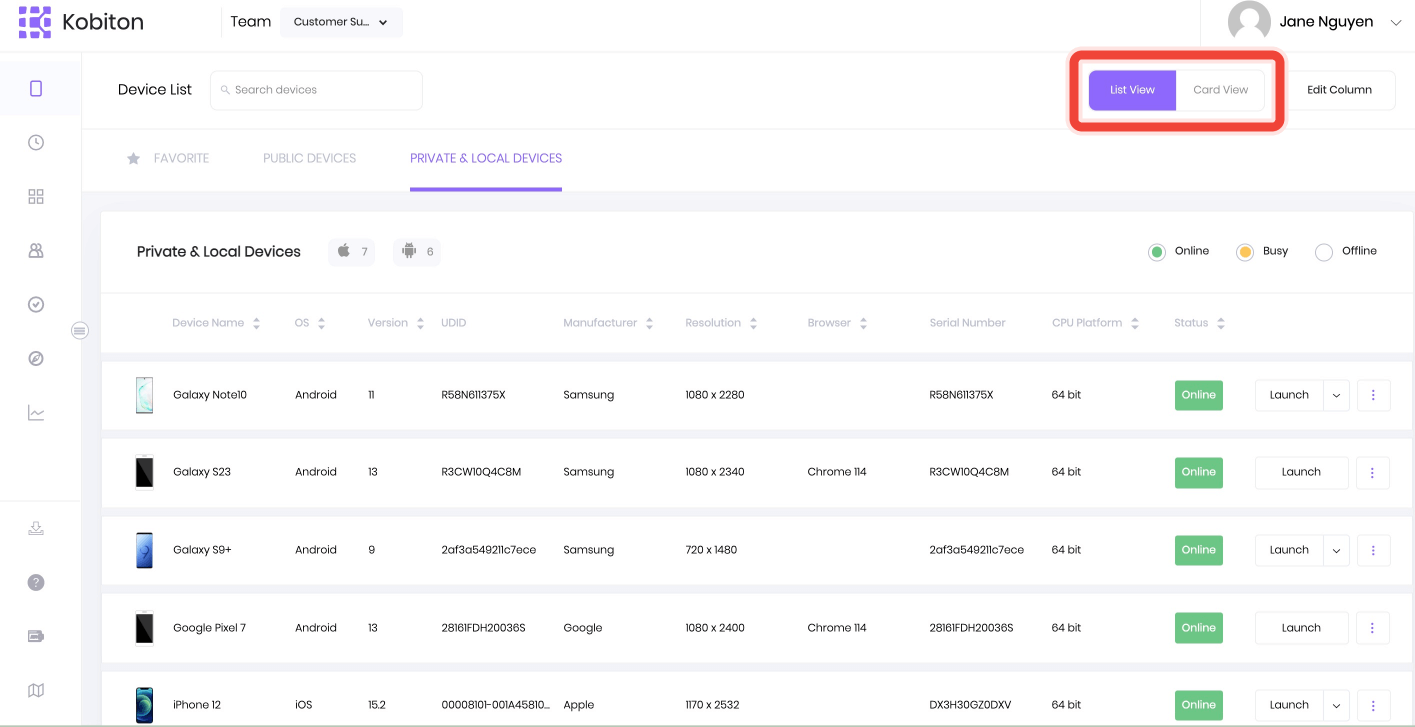Select Private & Local Devices tab
1415x727 pixels.
tap(486, 158)
